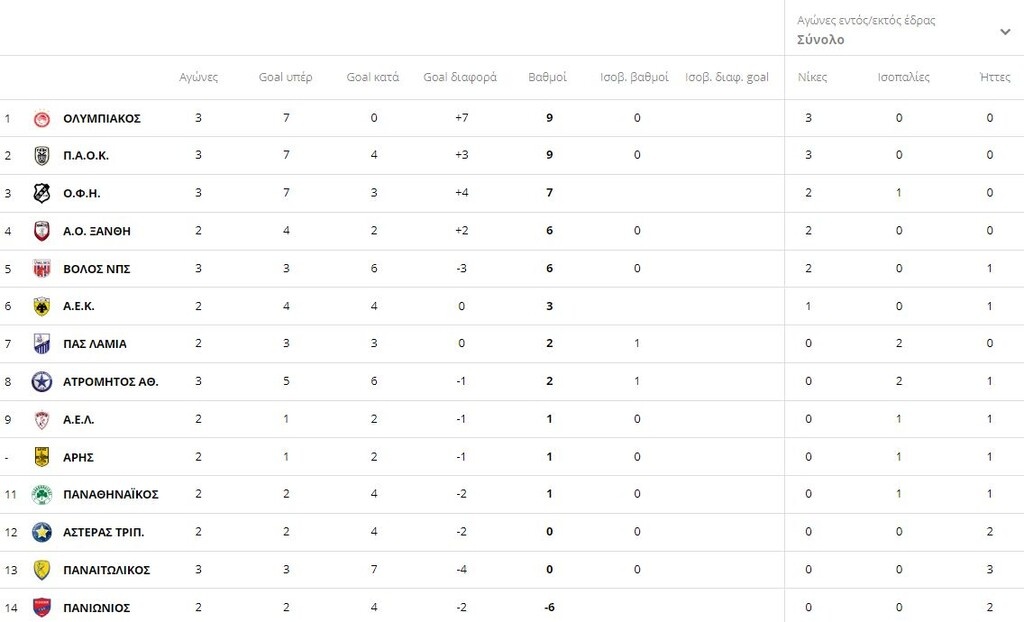Click the A.E.K. yellow crest icon

pyautogui.click(x=42, y=307)
